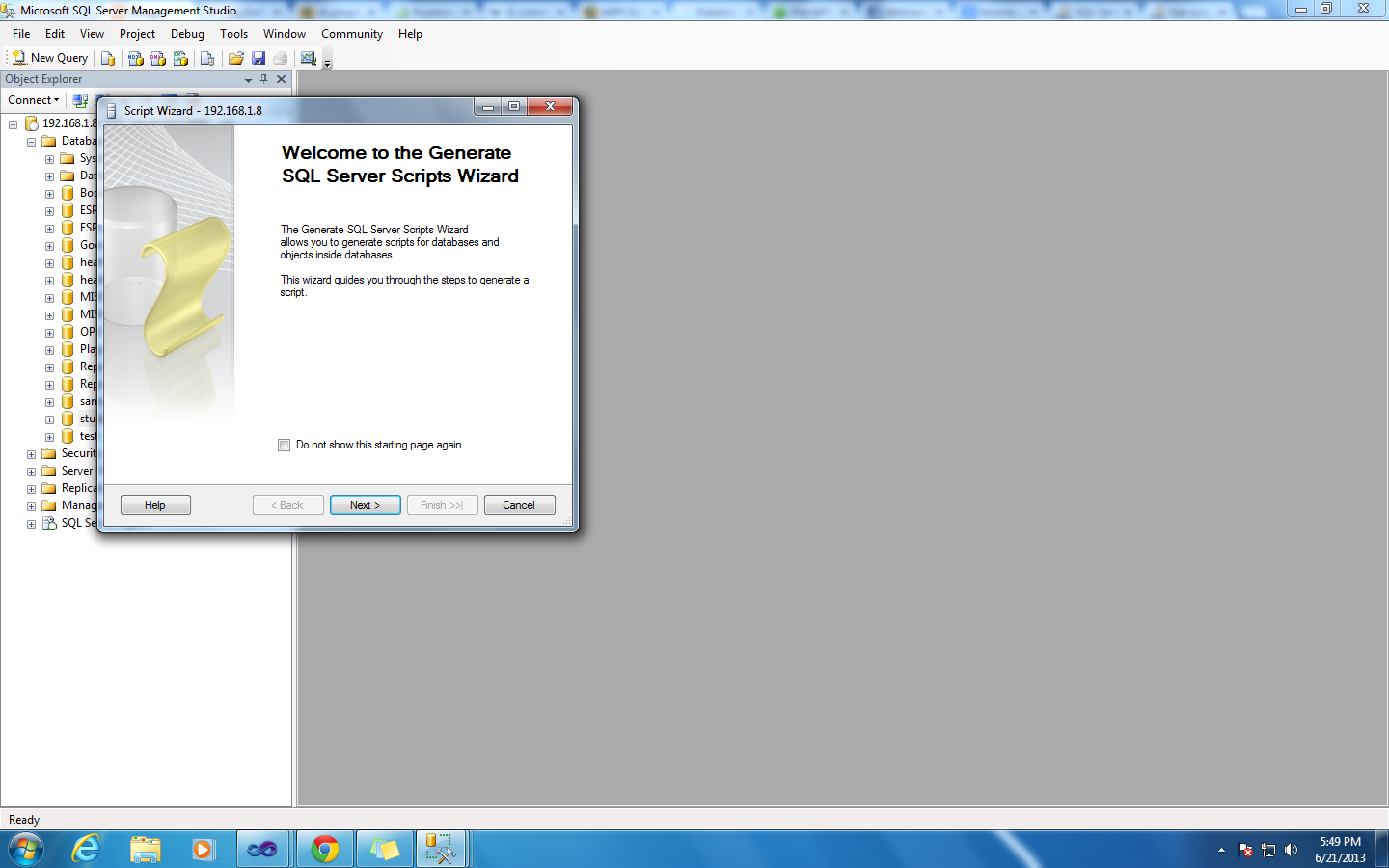
Task: Click the New Query toolbar button
Action: tap(50, 58)
